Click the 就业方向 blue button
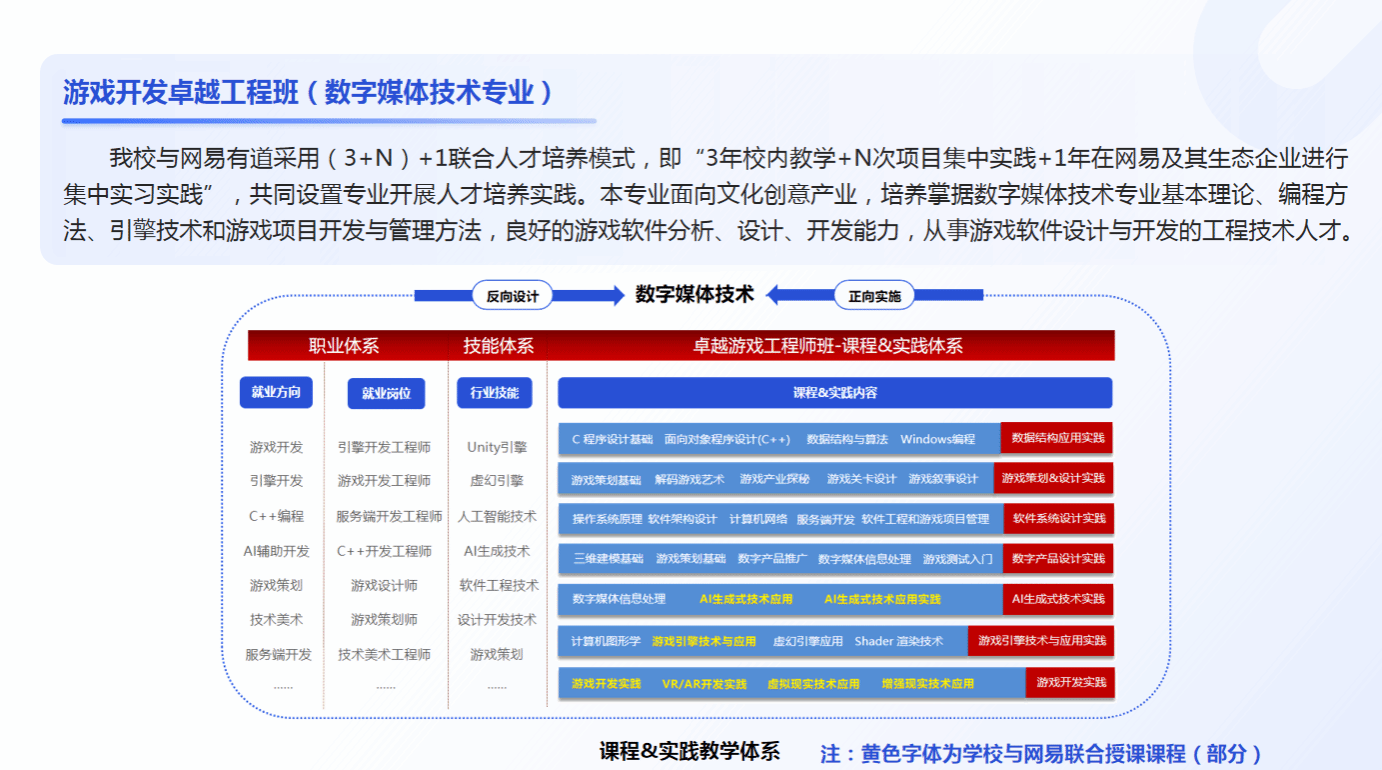 (x=276, y=392)
